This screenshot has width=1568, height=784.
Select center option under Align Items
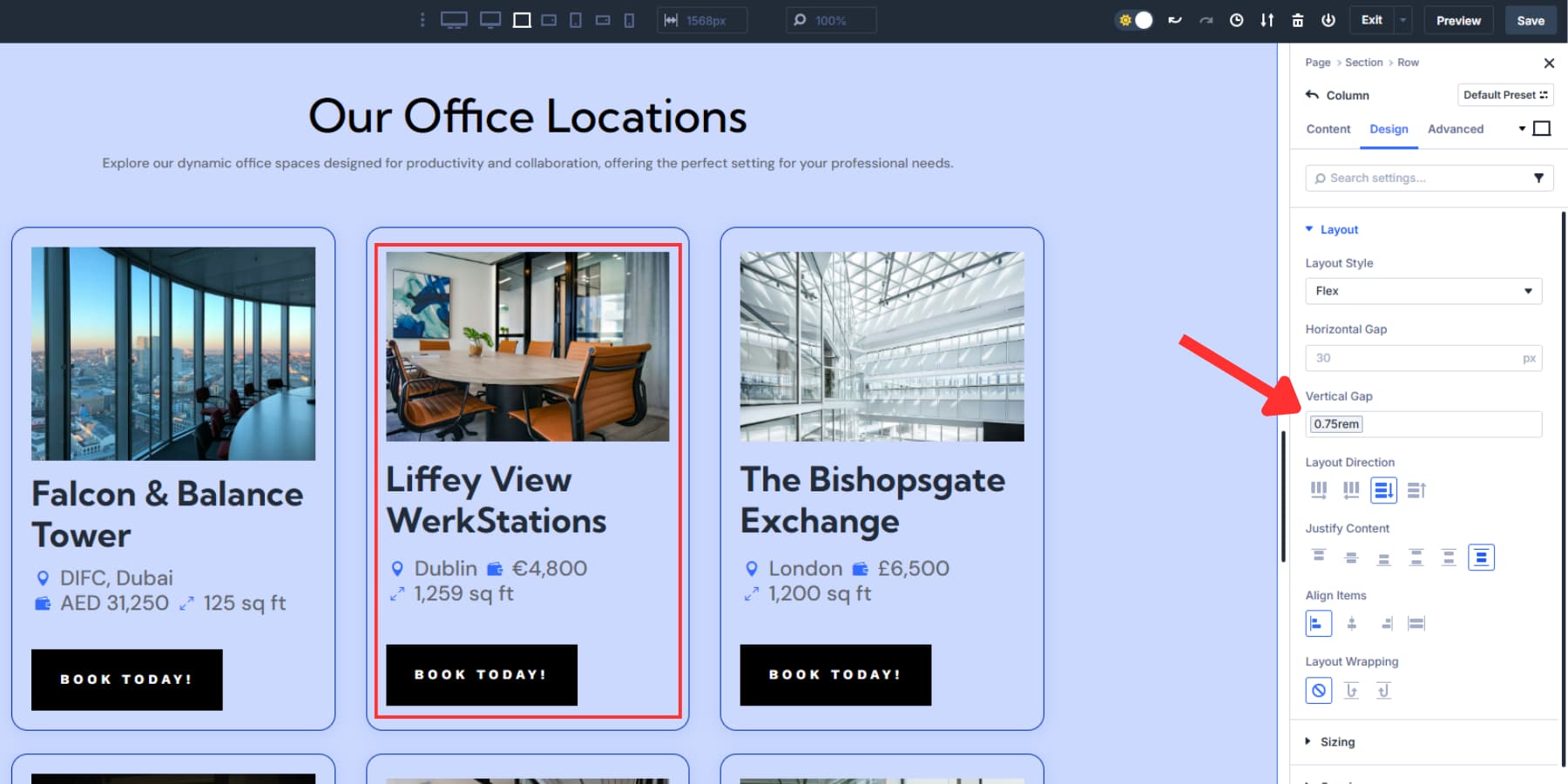point(1351,623)
